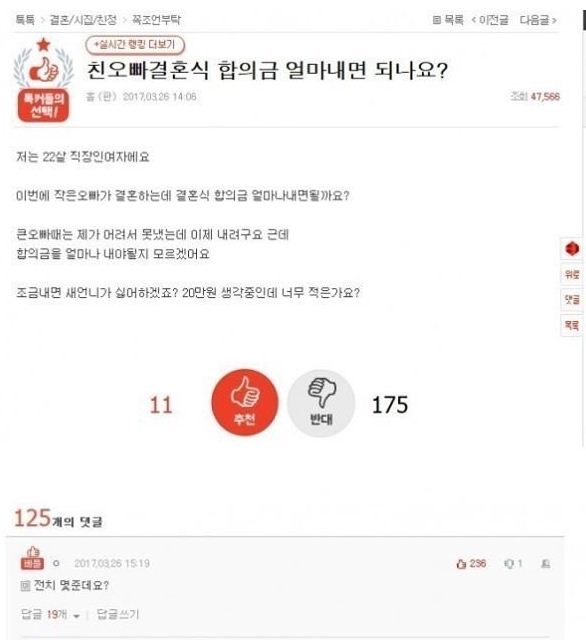Screen dimensions: 586x640
Task: Expand the 답글 19개 replies dropdown
Action: (x=51, y=614)
